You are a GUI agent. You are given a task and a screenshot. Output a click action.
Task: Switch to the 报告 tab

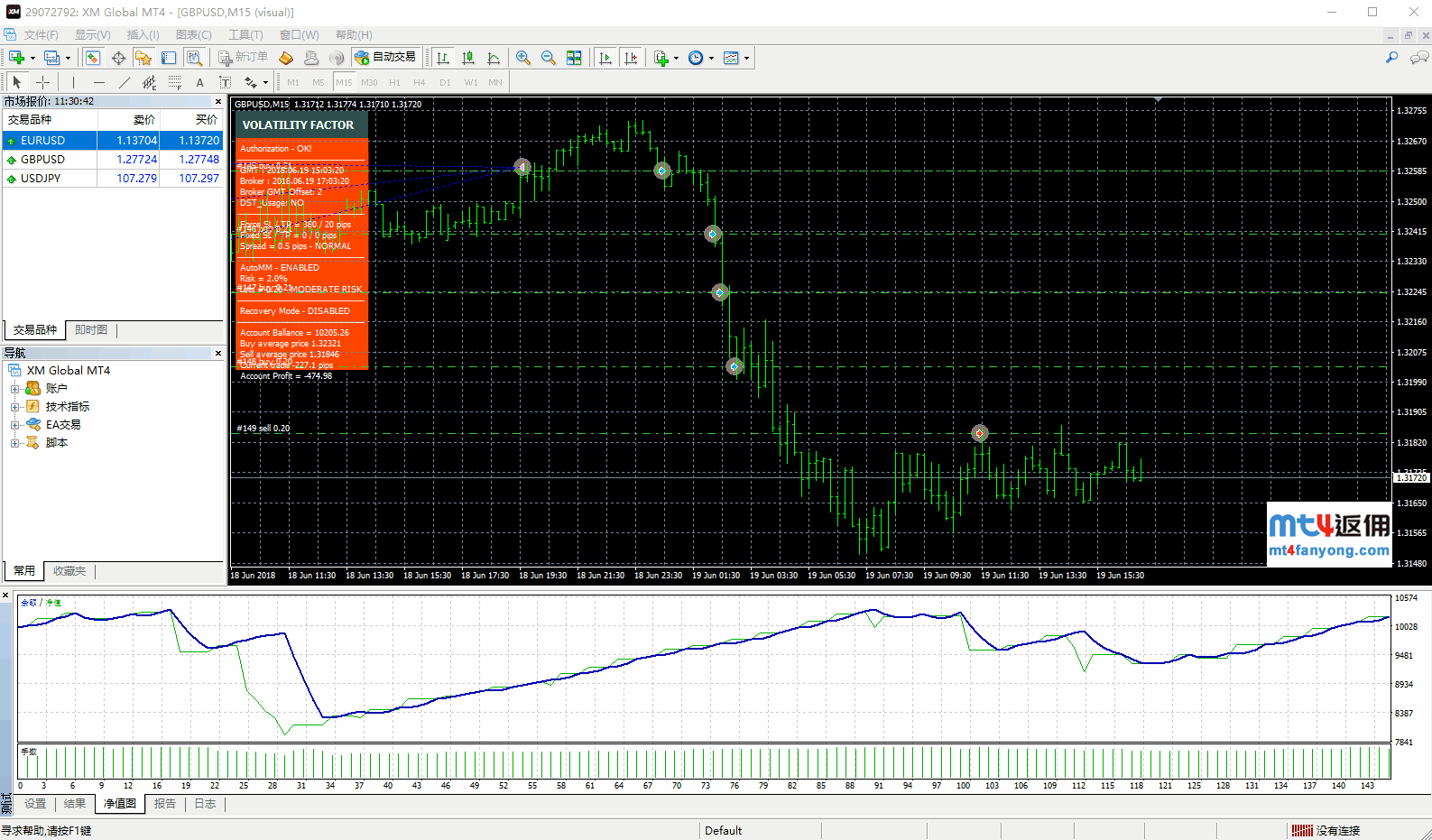[x=165, y=804]
